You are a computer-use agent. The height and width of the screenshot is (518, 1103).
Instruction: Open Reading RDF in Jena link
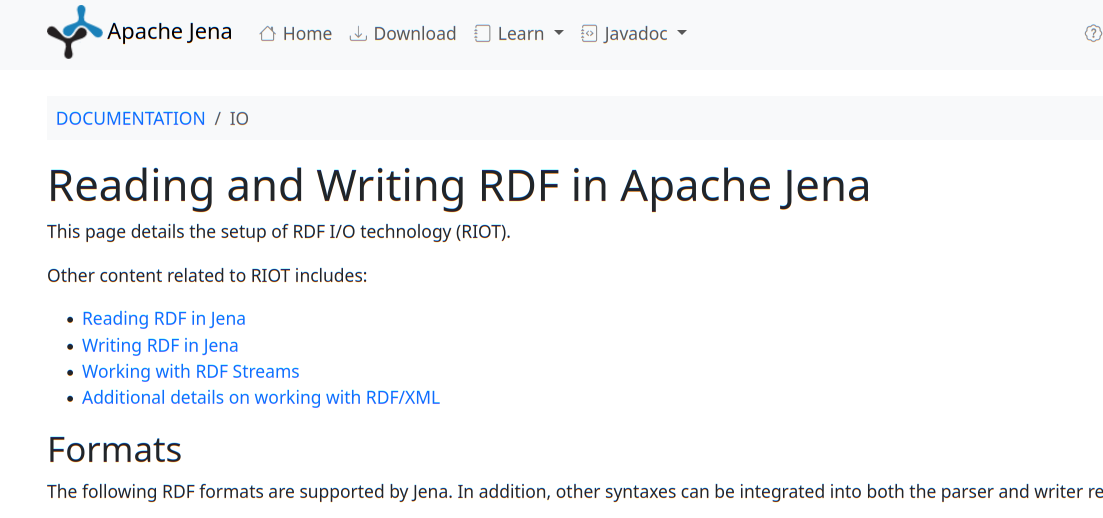(x=164, y=318)
